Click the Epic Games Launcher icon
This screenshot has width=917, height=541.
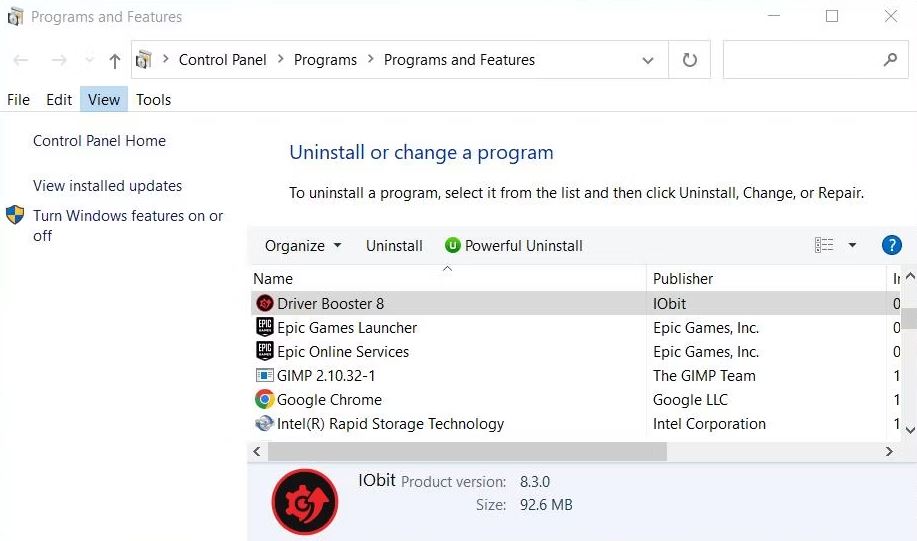[264, 327]
